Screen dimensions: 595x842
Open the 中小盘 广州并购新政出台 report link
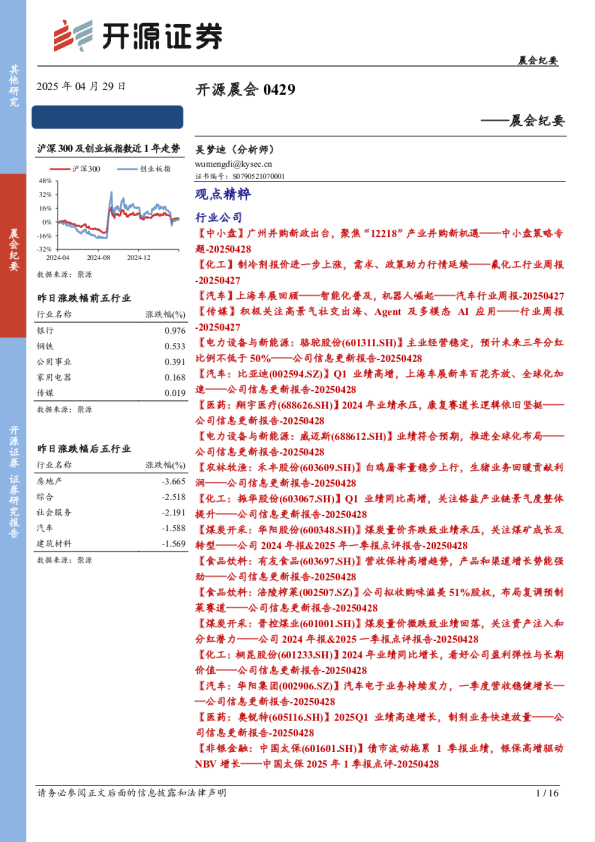(x=379, y=241)
